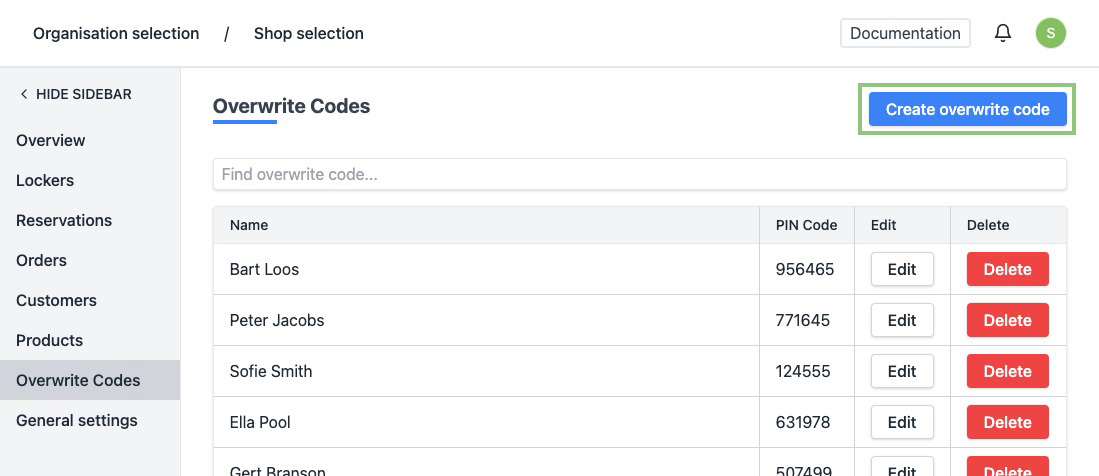1099x476 pixels.
Task: Edit Sofie Smith's PIN code entry
Action: tap(901, 371)
